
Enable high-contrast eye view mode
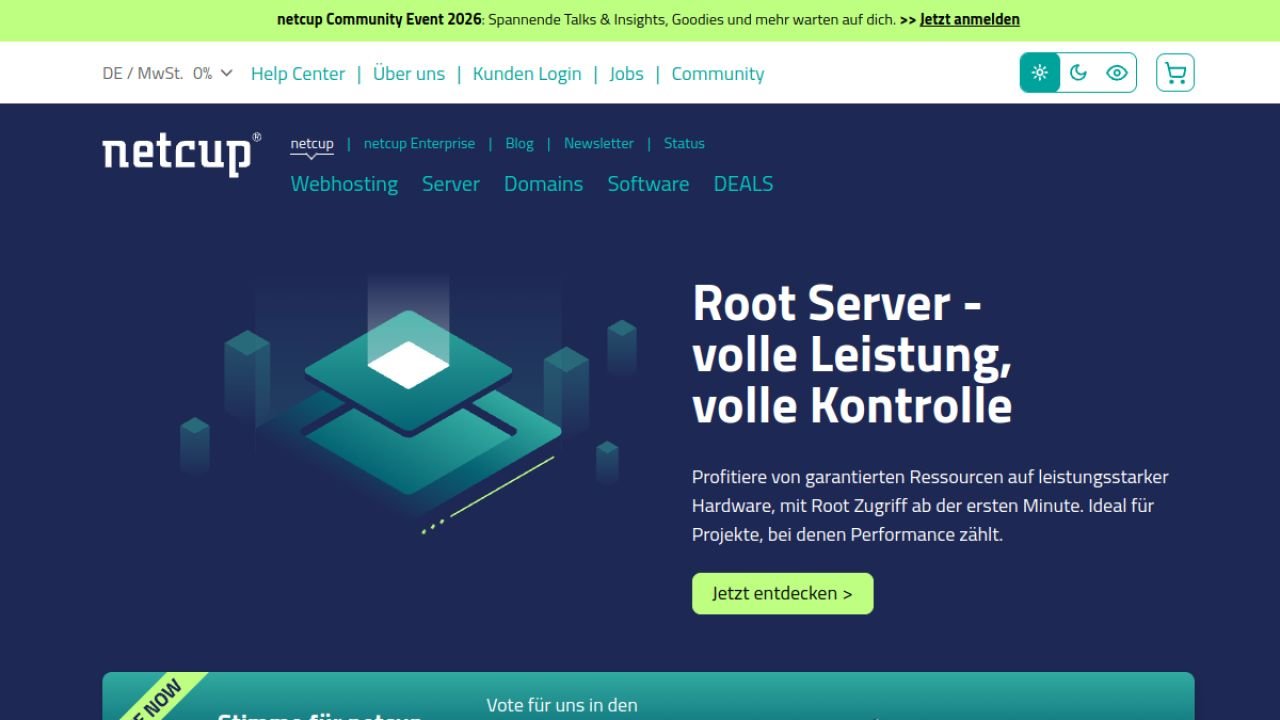pyautogui.click(x=1117, y=73)
